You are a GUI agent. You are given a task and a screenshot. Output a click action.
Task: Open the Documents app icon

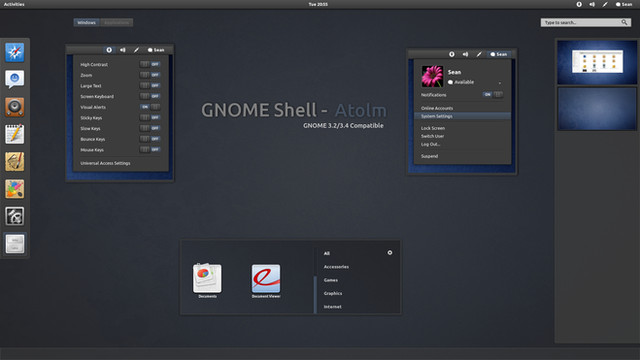tap(207, 278)
